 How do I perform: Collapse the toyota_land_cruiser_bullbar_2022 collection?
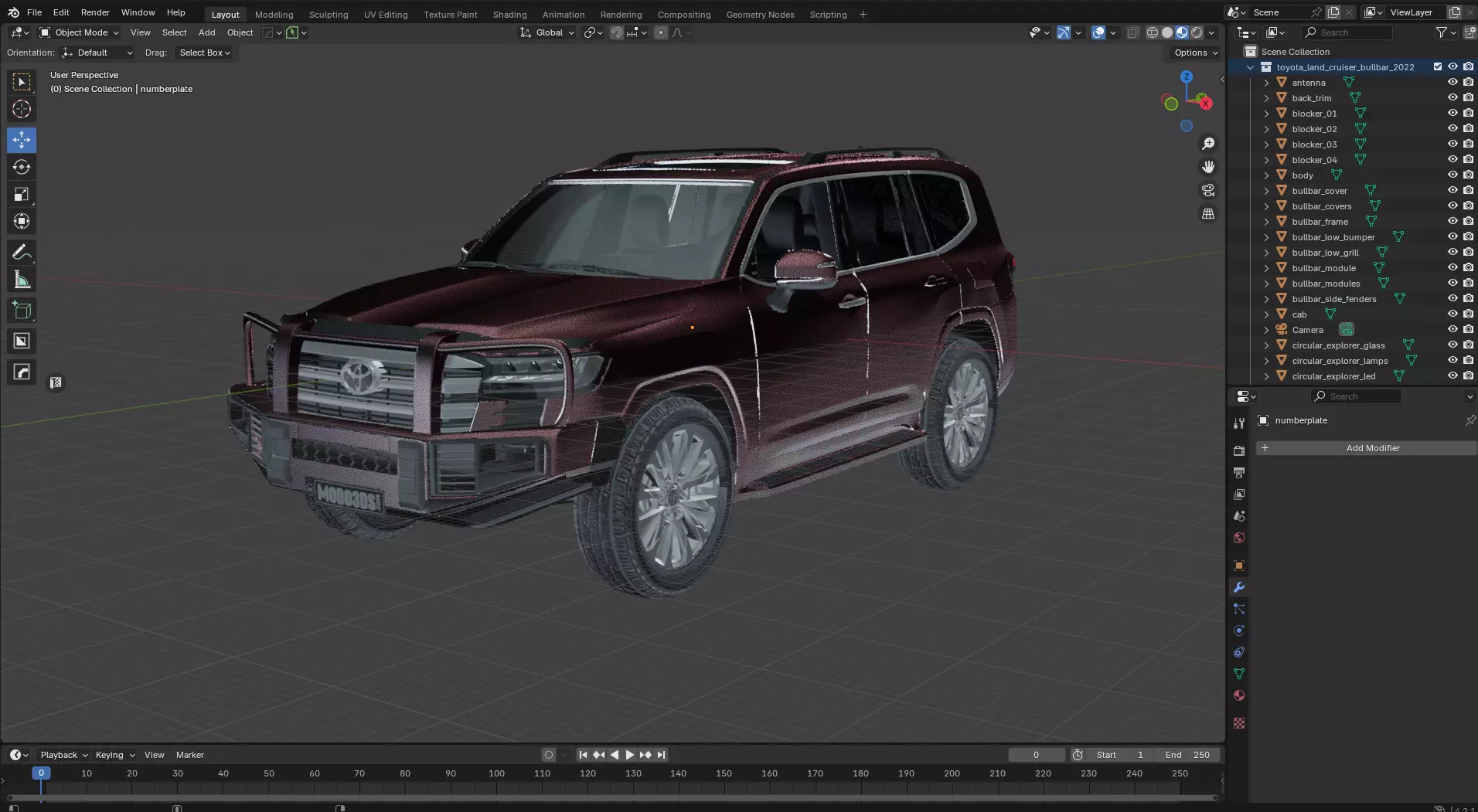(x=1250, y=67)
